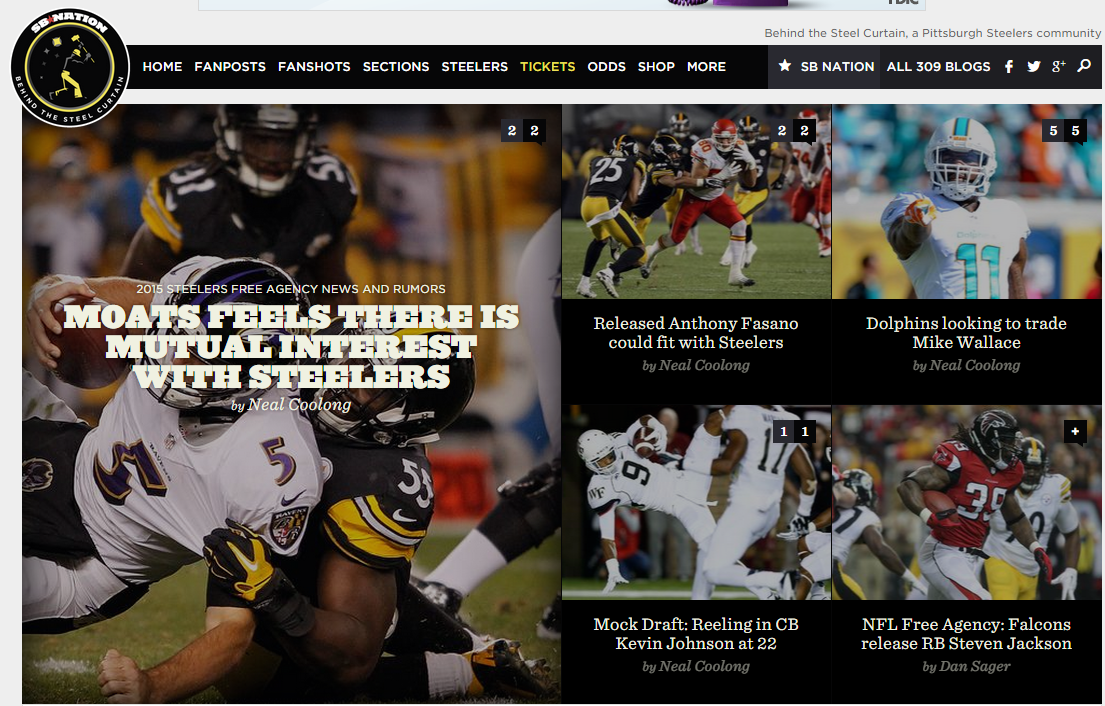Open the SECTIONS dropdown

[x=396, y=66]
